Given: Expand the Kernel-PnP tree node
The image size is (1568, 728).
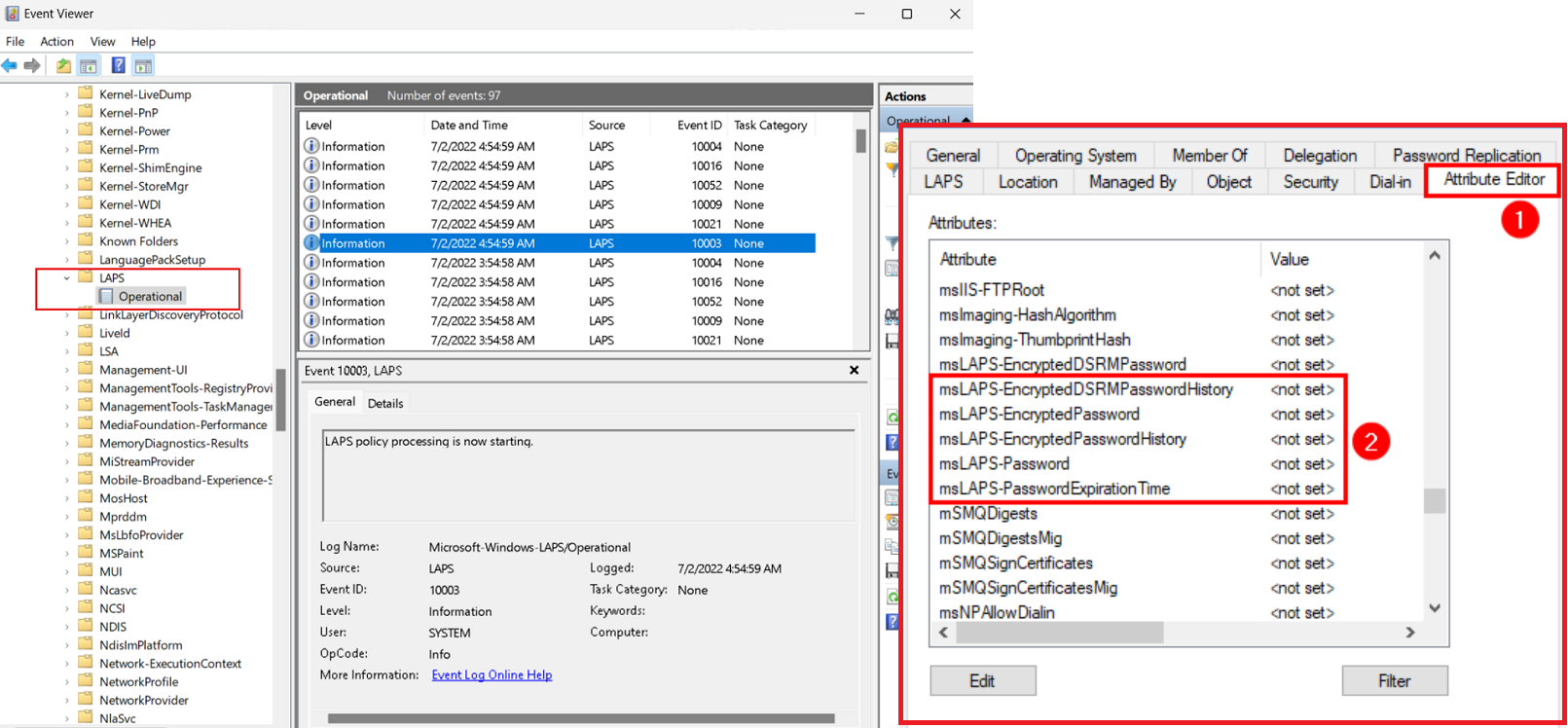Looking at the screenshot, I should pyautogui.click(x=67, y=113).
